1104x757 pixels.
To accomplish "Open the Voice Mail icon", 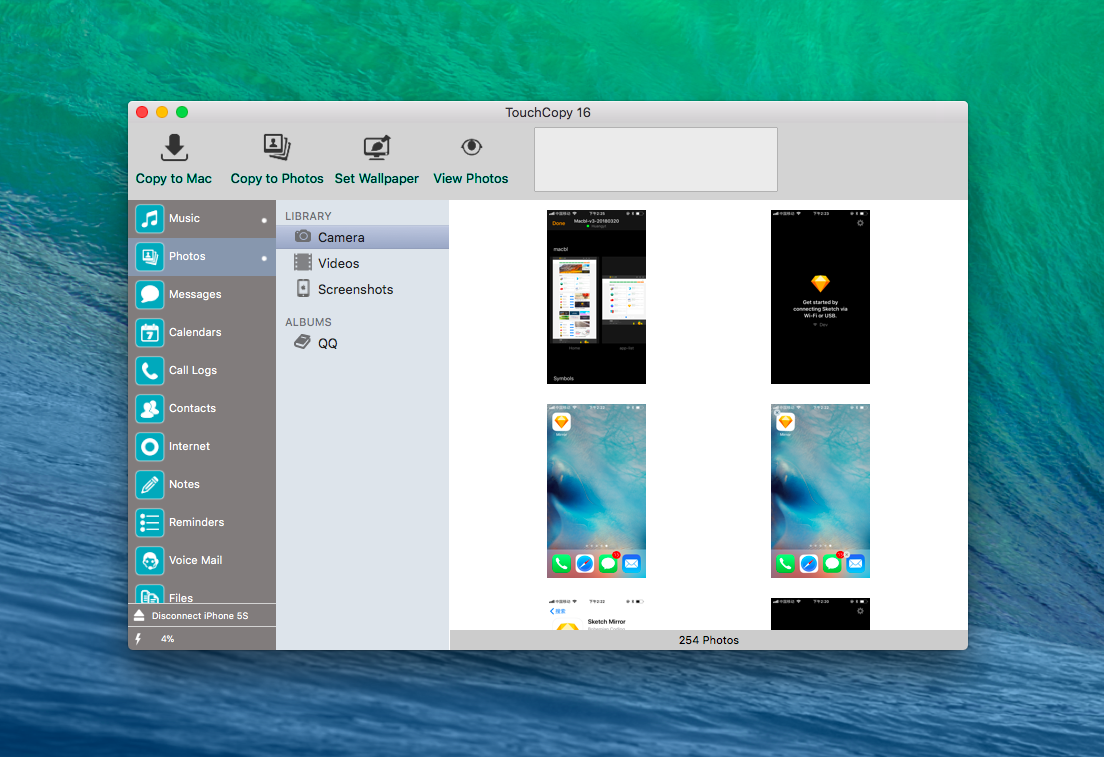I will point(150,561).
